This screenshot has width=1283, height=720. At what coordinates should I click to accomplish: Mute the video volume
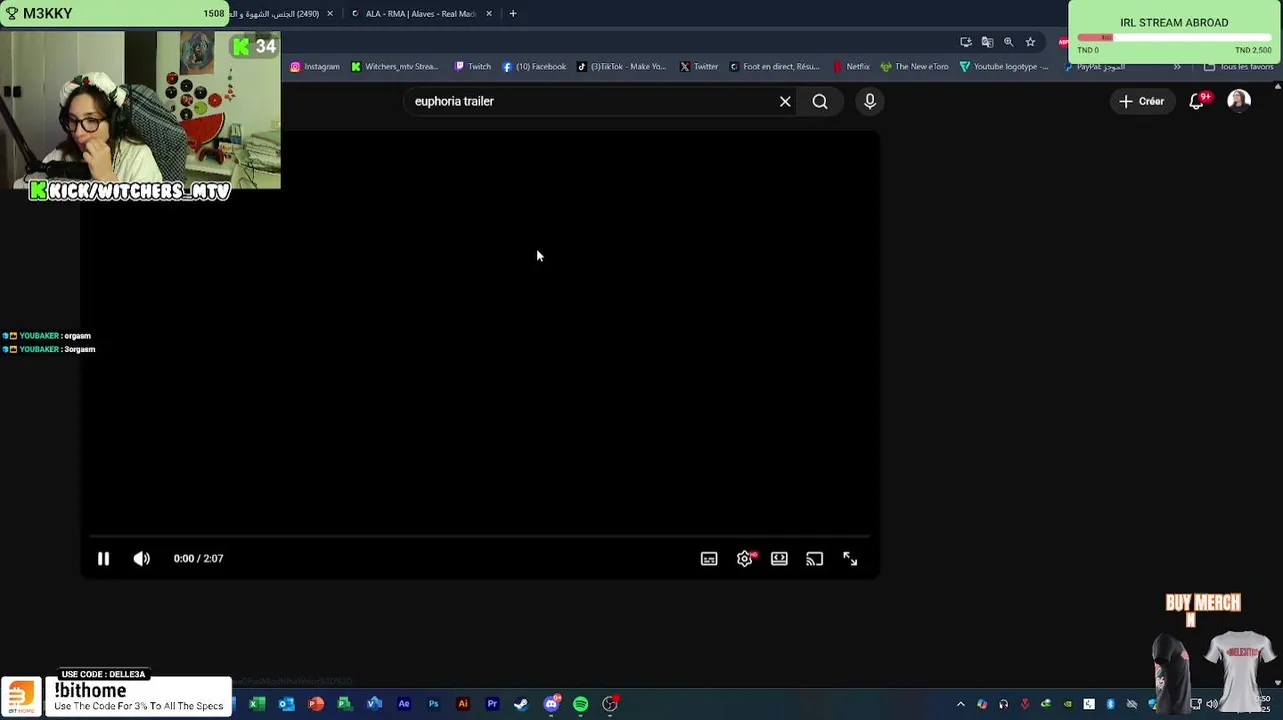point(142,559)
